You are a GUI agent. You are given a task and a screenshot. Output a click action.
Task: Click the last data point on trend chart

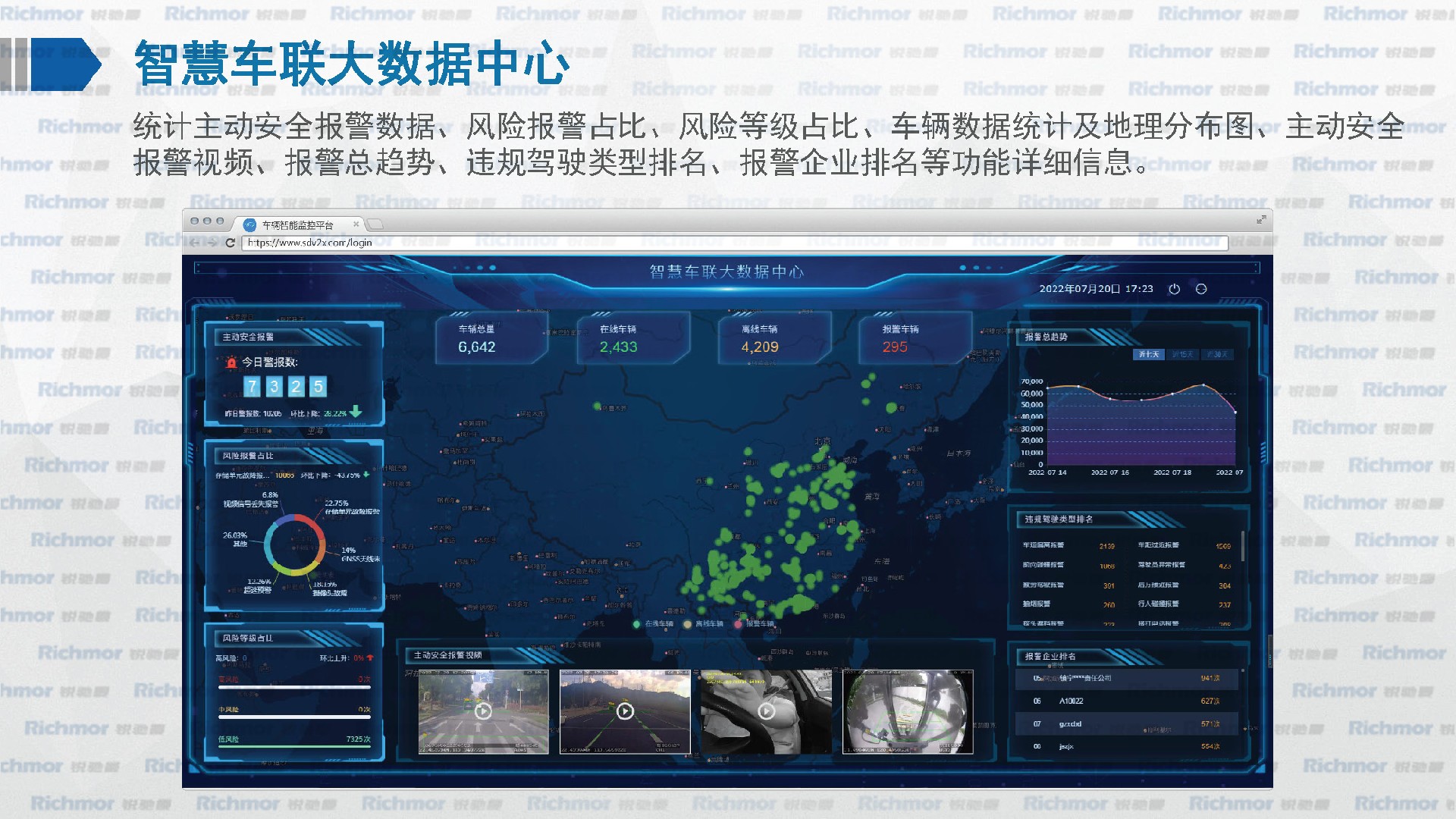coord(1235,413)
